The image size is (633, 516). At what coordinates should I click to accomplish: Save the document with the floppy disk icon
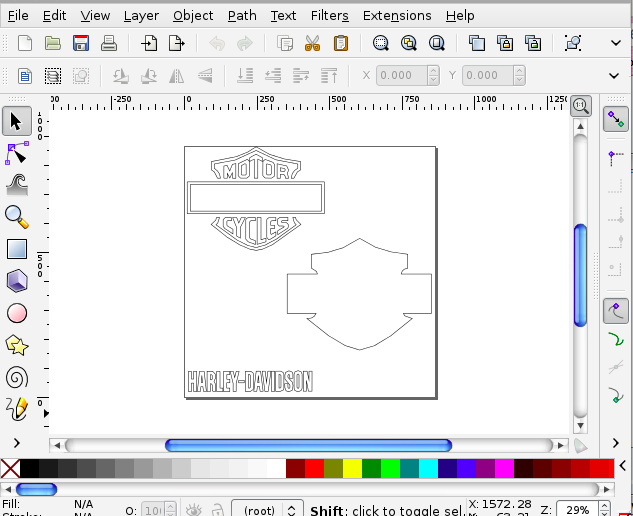coord(81,43)
